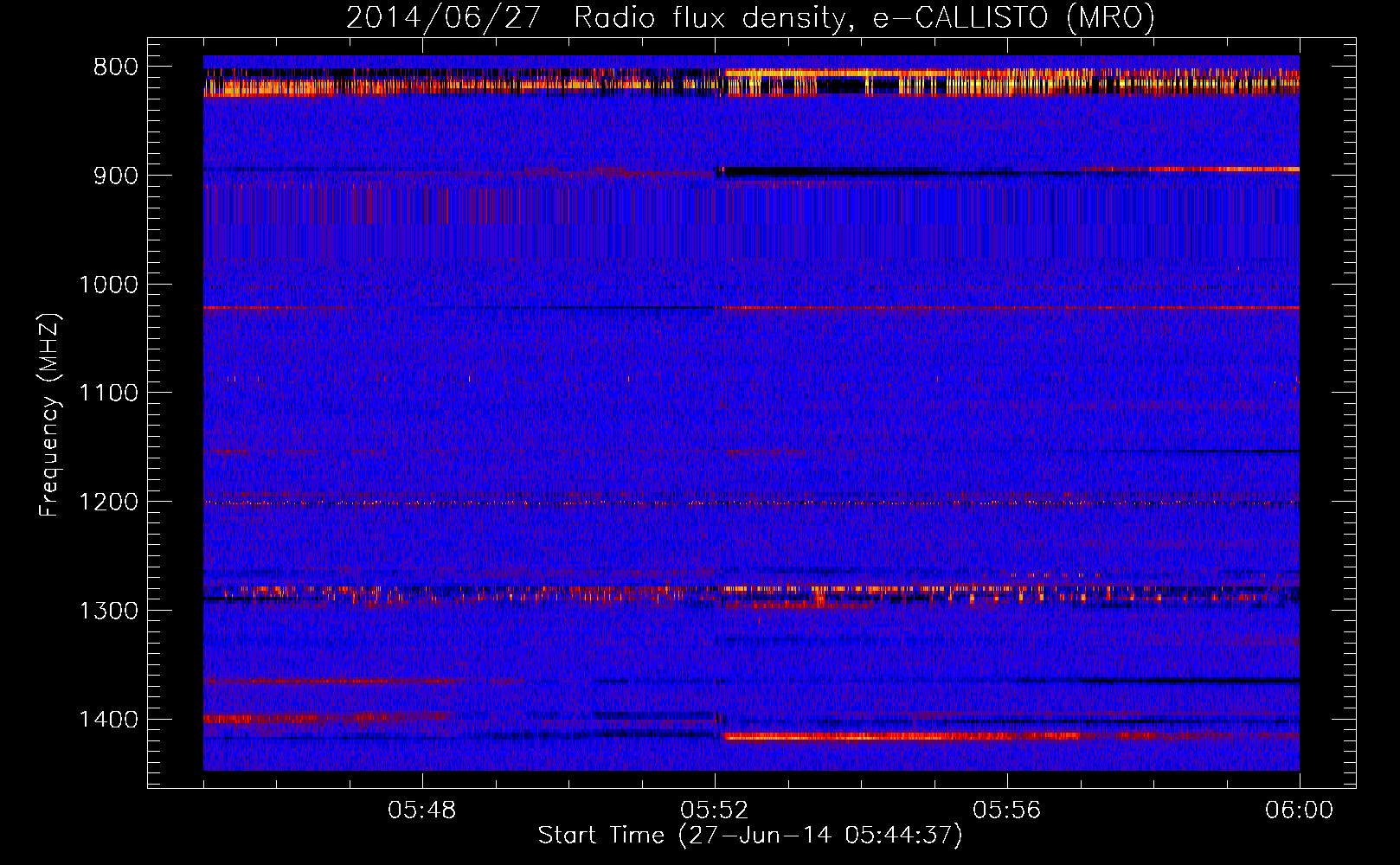The image size is (1400, 865).
Task: Click the 'Frequency (MHZ)' axis label
Action: 49,415
